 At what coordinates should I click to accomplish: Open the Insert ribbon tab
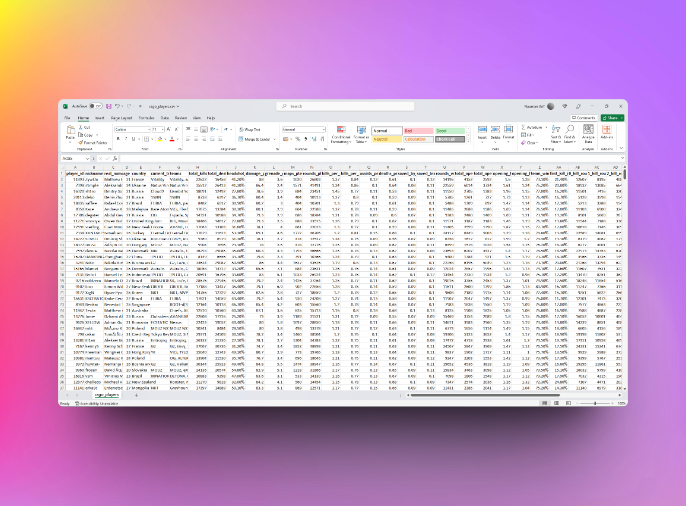tap(98, 118)
